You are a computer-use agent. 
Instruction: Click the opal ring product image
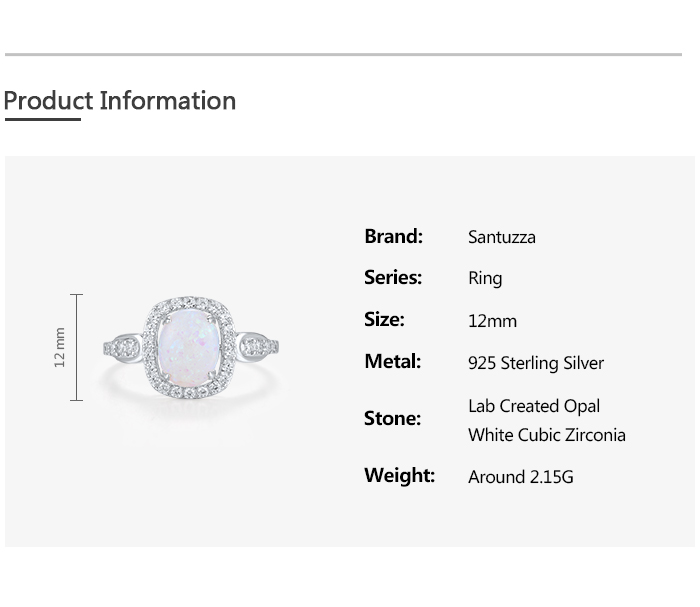[x=189, y=348]
